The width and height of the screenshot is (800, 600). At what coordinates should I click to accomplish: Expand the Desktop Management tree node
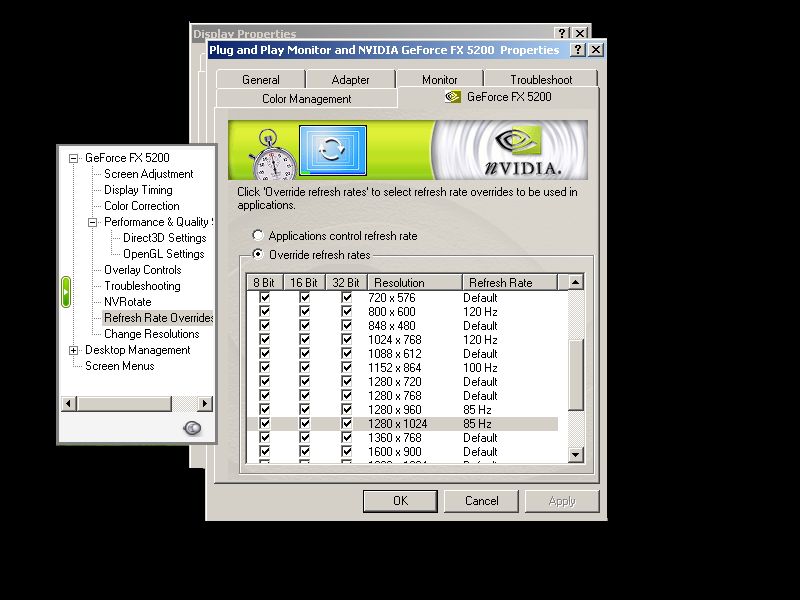pyautogui.click(x=73, y=351)
